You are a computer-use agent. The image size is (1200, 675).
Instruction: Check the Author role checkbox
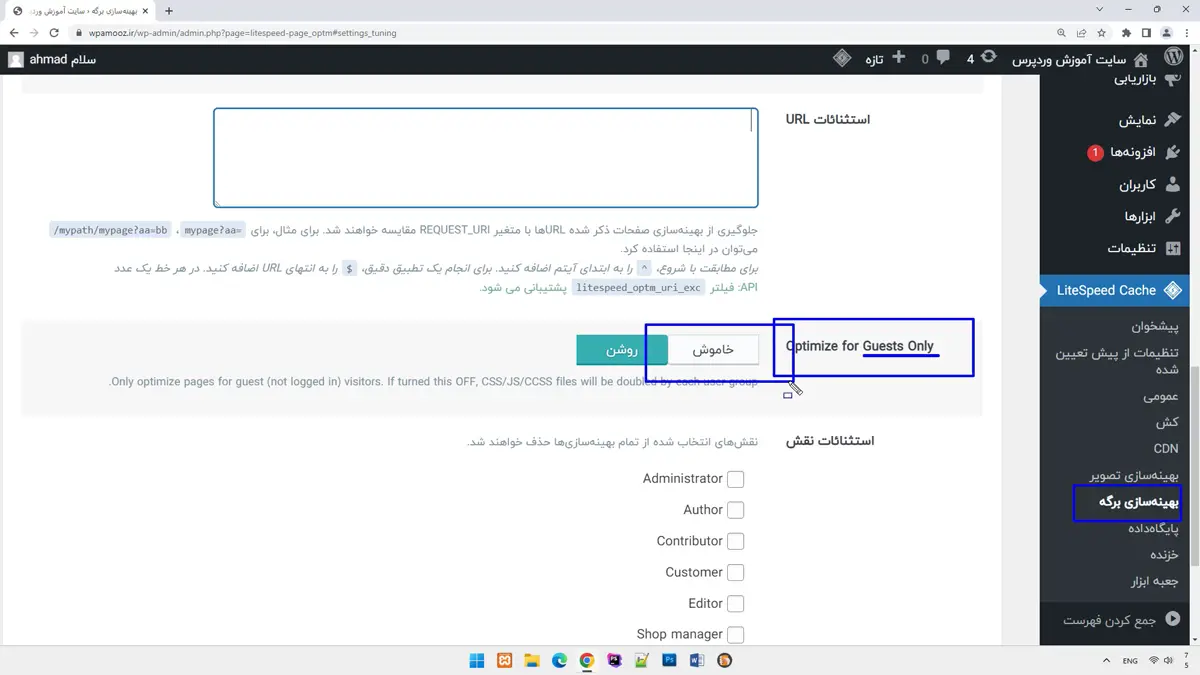[735, 510]
